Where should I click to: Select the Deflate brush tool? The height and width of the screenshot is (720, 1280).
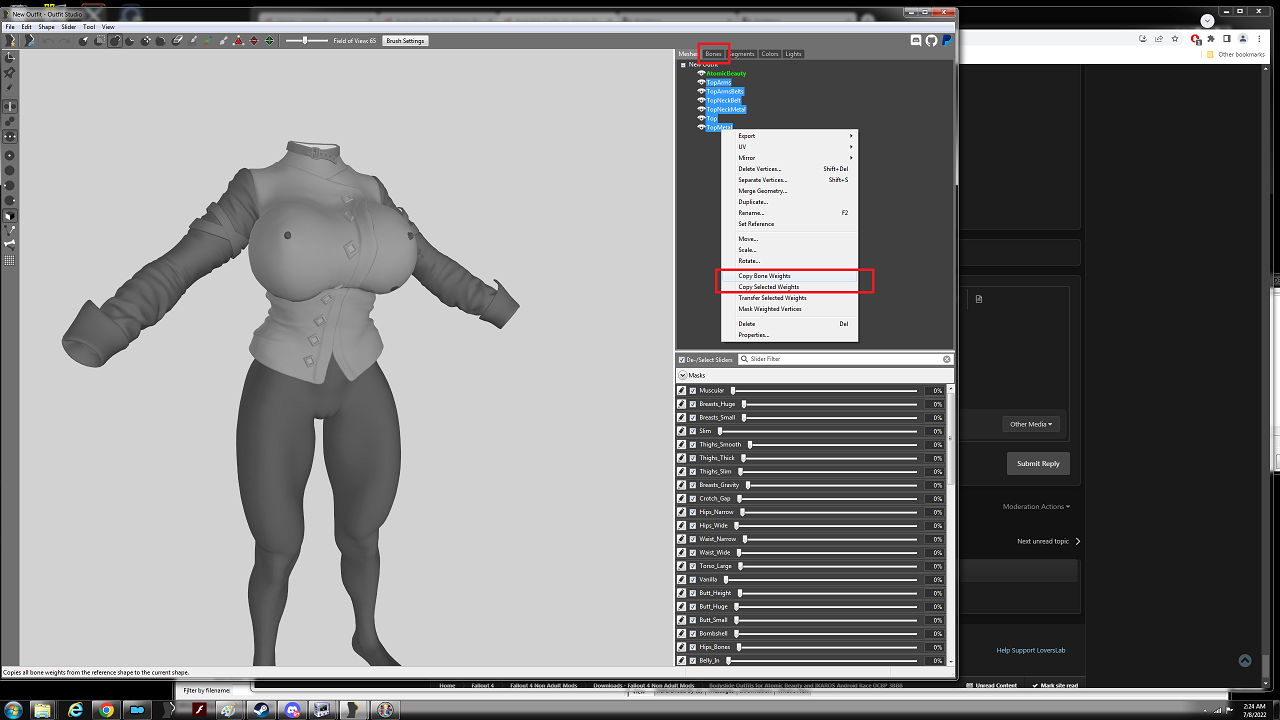pyautogui.click(x=129, y=40)
